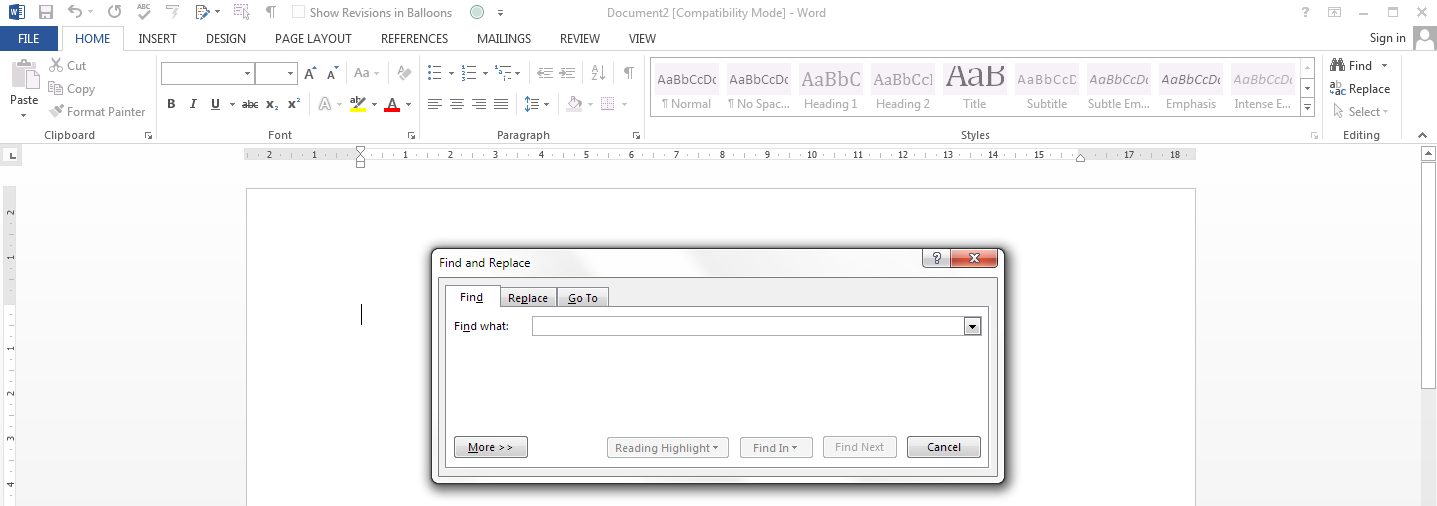The width and height of the screenshot is (1437, 506).
Task: Center align the paragraph text
Action: (x=456, y=104)
